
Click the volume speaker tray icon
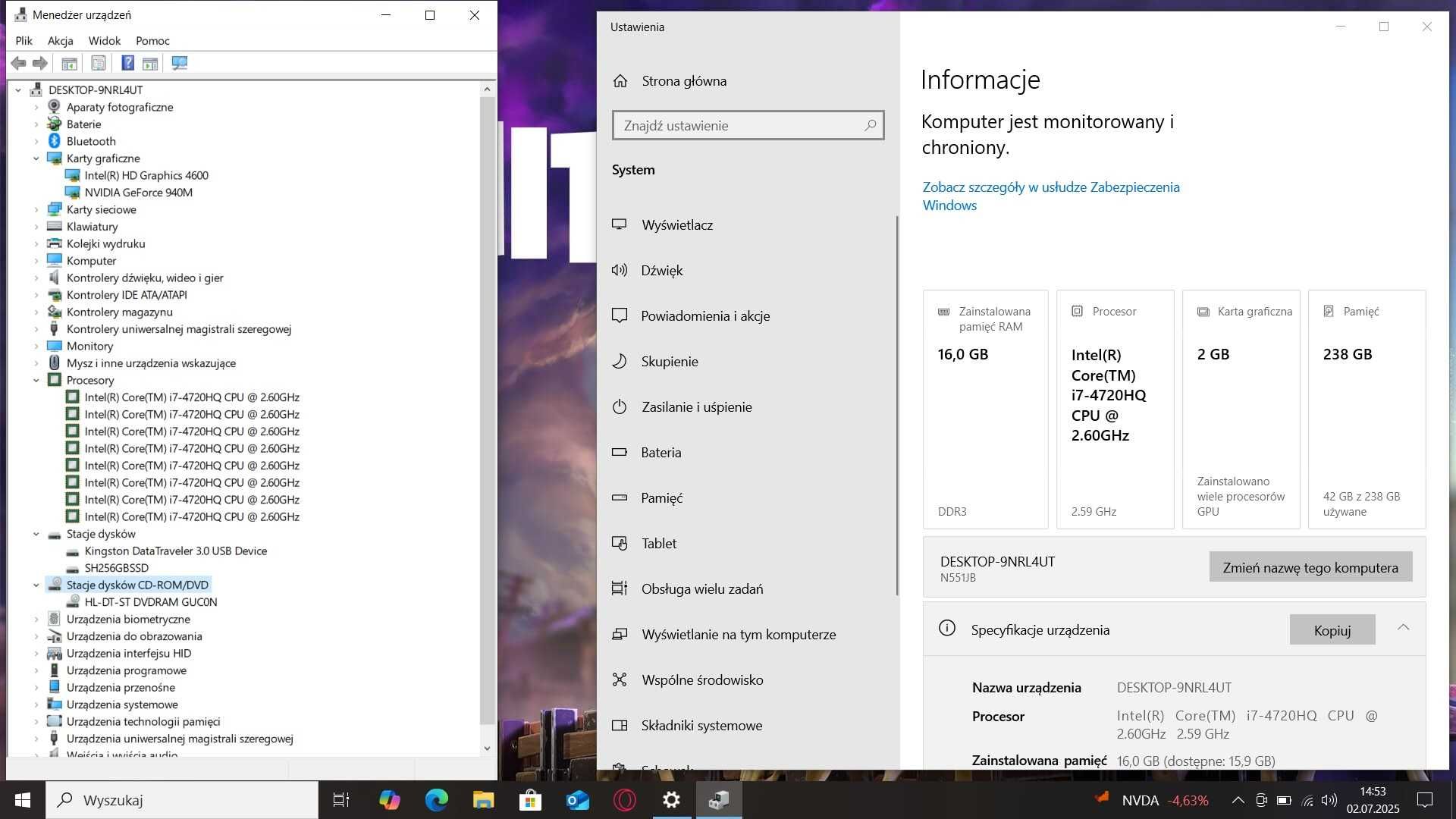click(x=1329, y=800)
